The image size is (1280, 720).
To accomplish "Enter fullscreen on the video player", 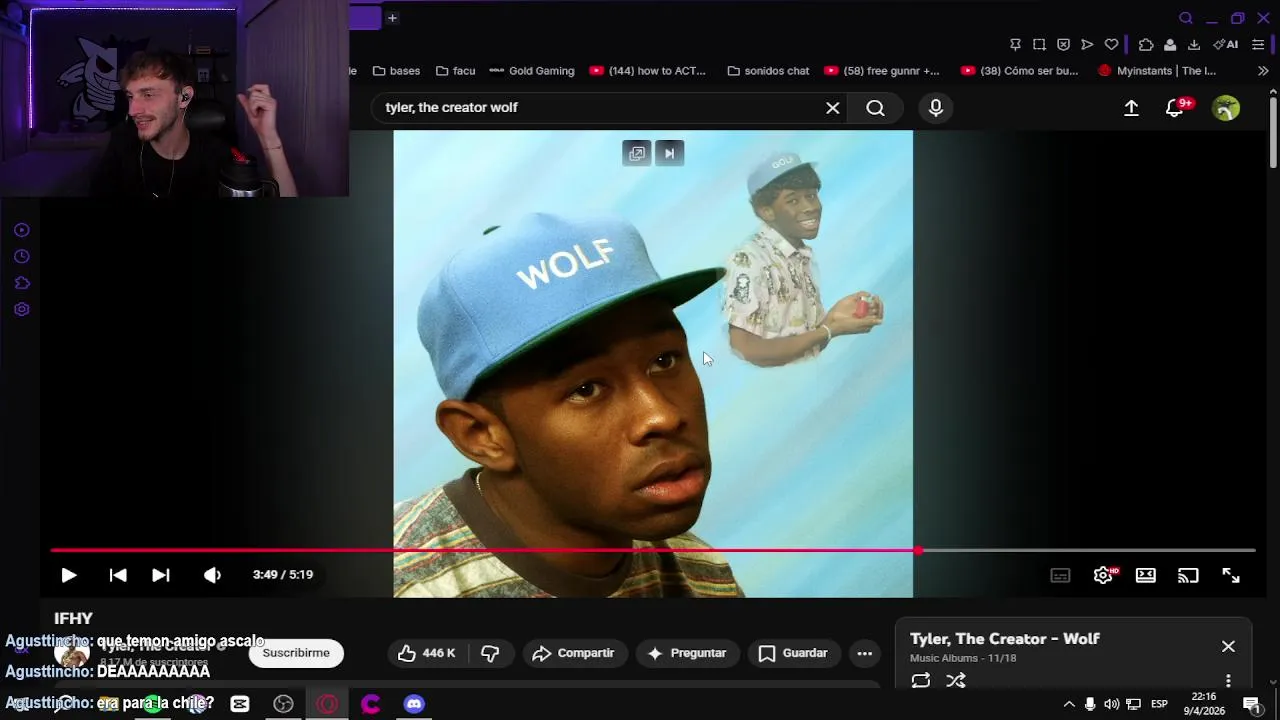I will pos(1231,575).
